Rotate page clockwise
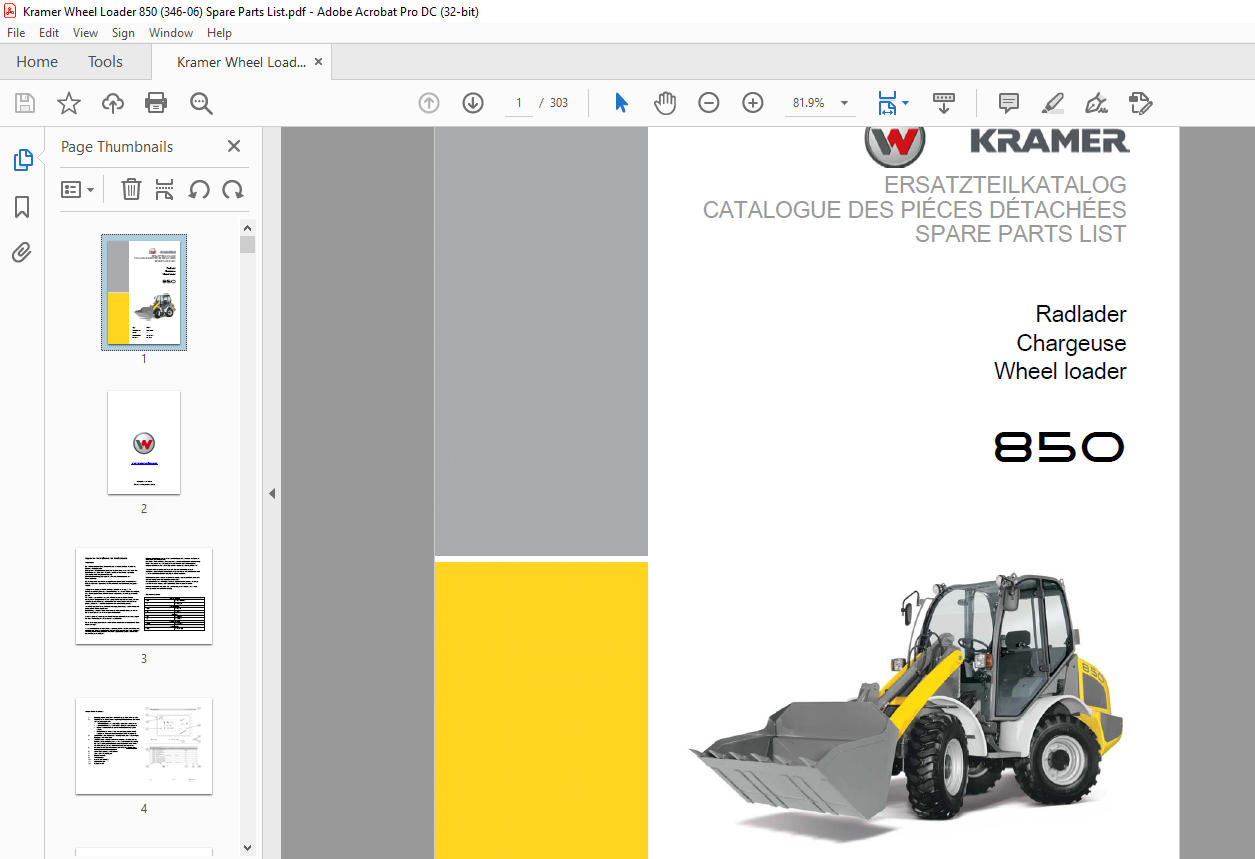Screen dimensions: 1255x859 pos(233,189)
